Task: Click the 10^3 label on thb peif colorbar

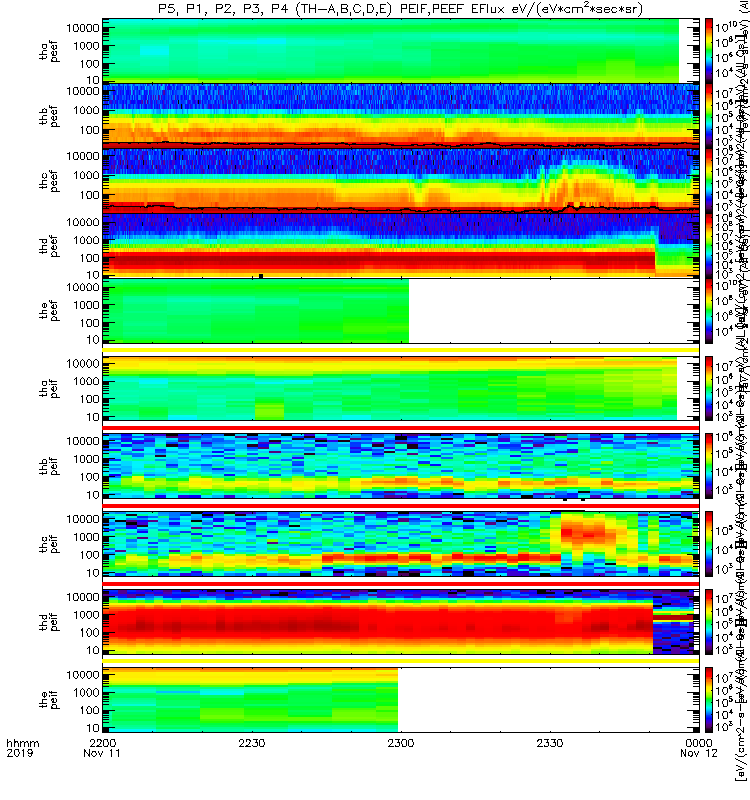Action: tap(724, 490)
